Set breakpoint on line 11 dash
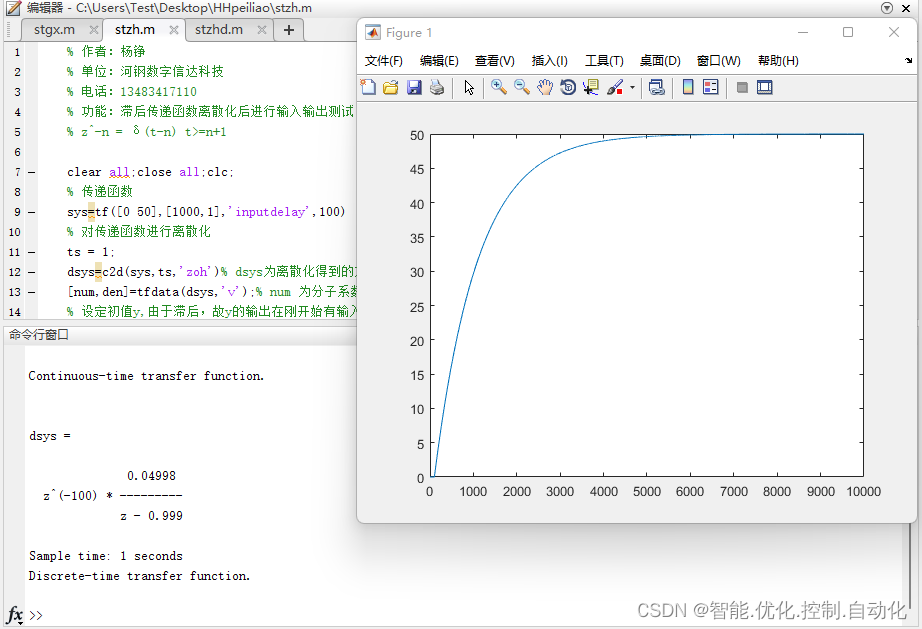The image size is (922, 629). point(32,252)
